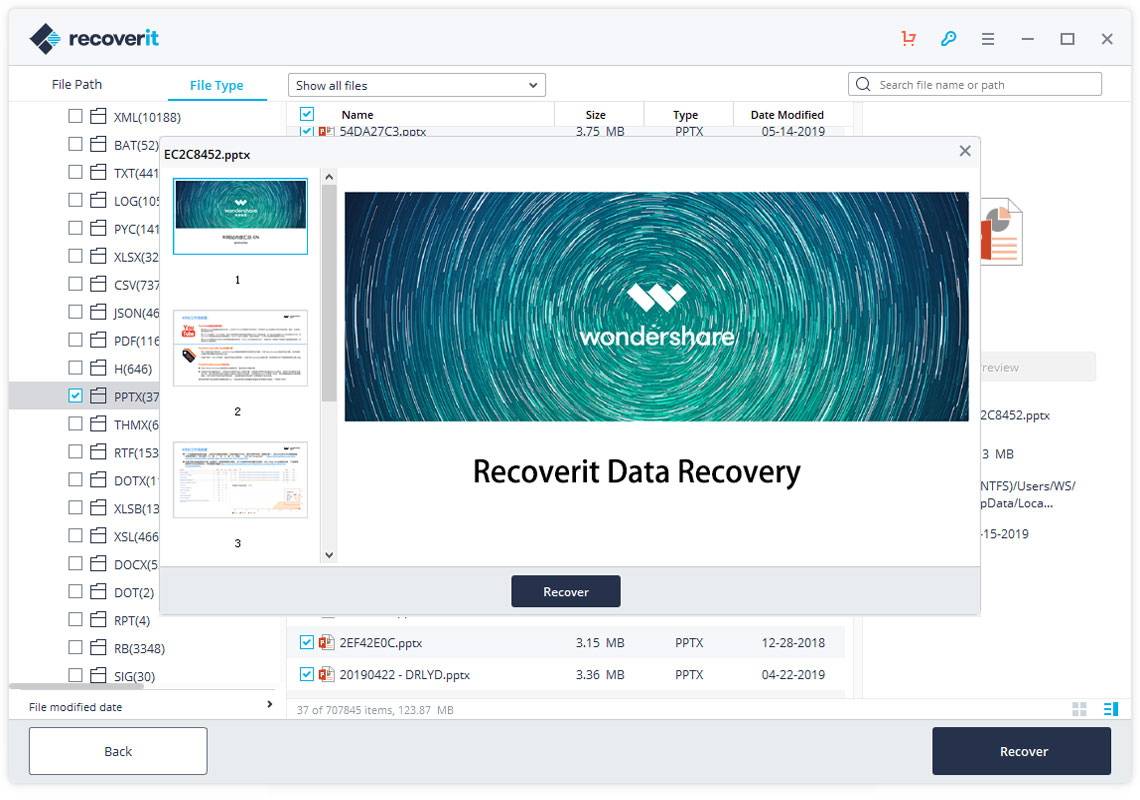The width and height of the screenshot is (1140, 800).
Task: Select slide 1 thumbnail in preview
Action: click(x=240, y=217)
